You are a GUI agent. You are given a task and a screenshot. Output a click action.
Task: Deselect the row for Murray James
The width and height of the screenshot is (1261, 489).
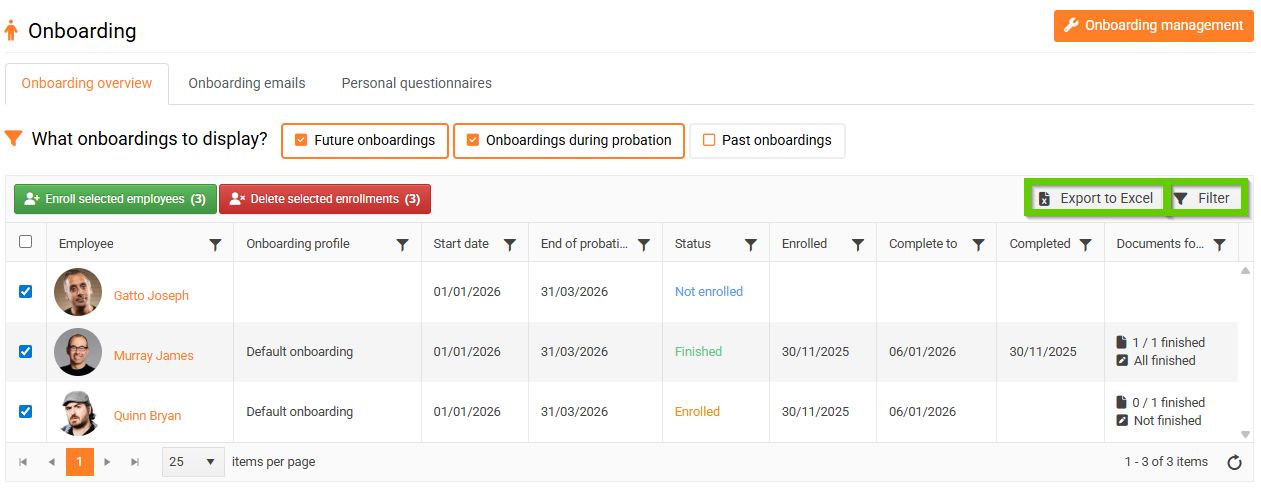[x=26, y=352]
